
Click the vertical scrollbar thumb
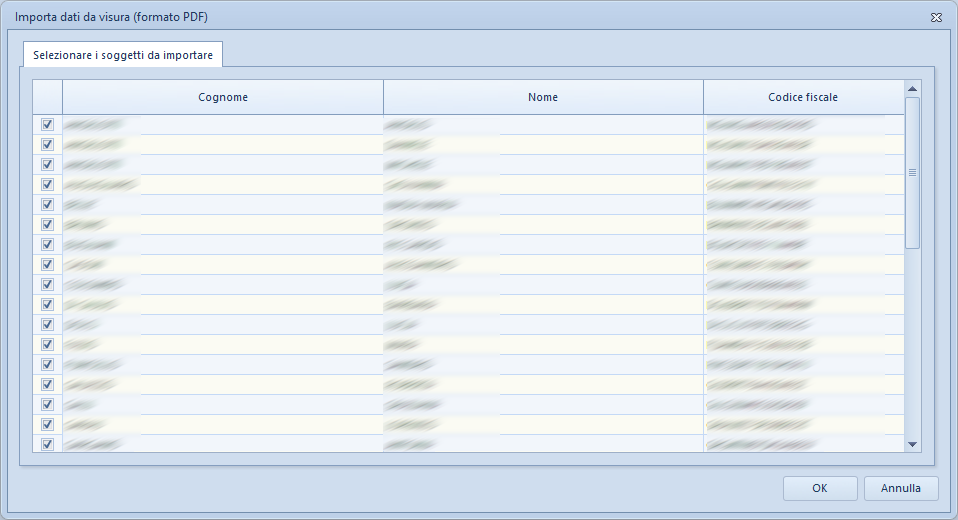[912, 172]
